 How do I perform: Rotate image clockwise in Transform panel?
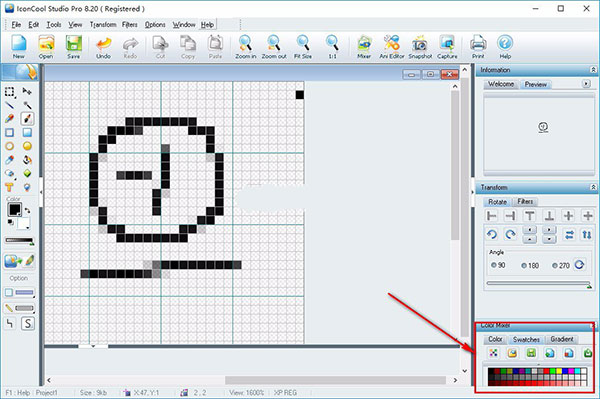510,234
